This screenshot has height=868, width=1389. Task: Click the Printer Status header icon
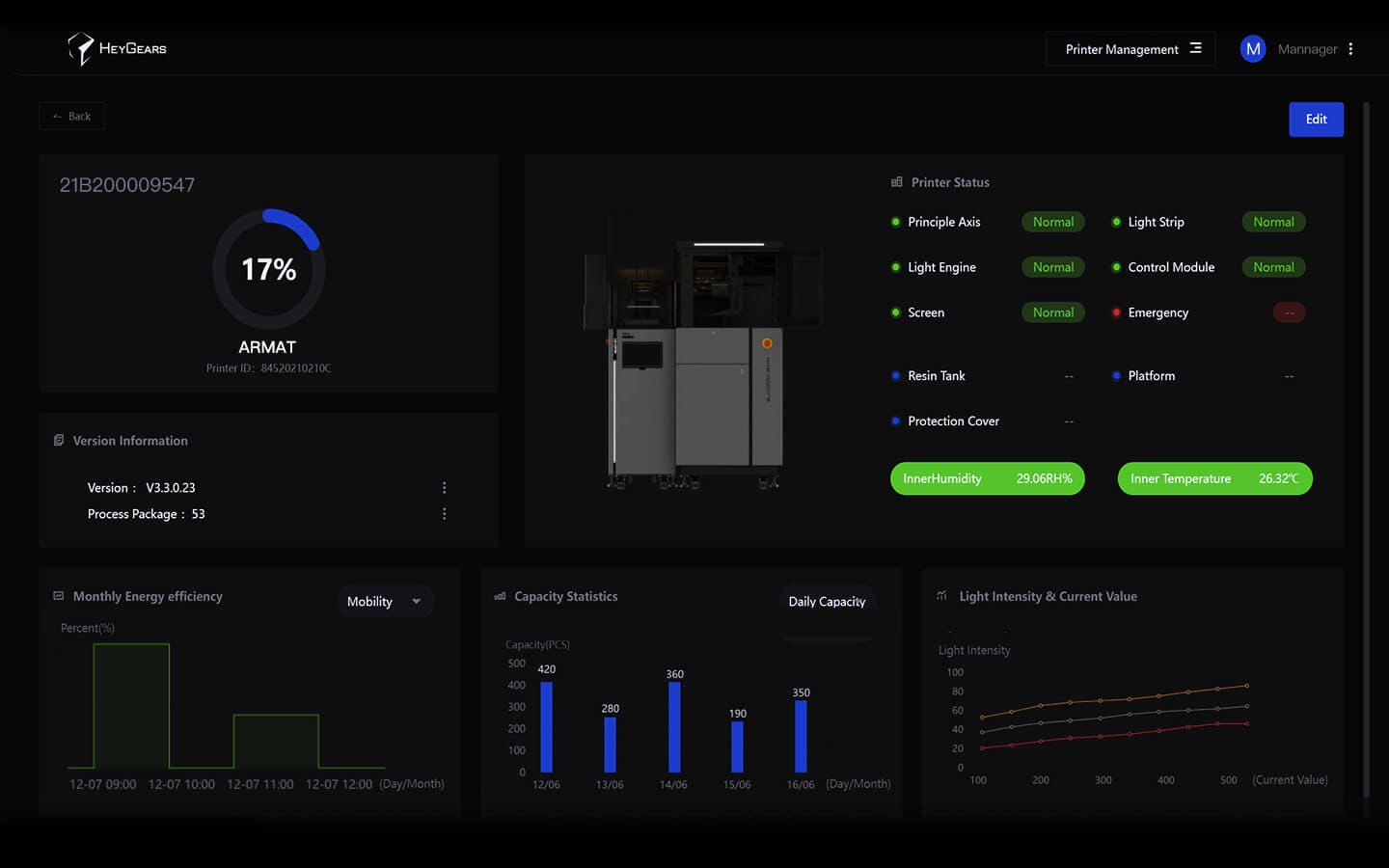(897, 182)
